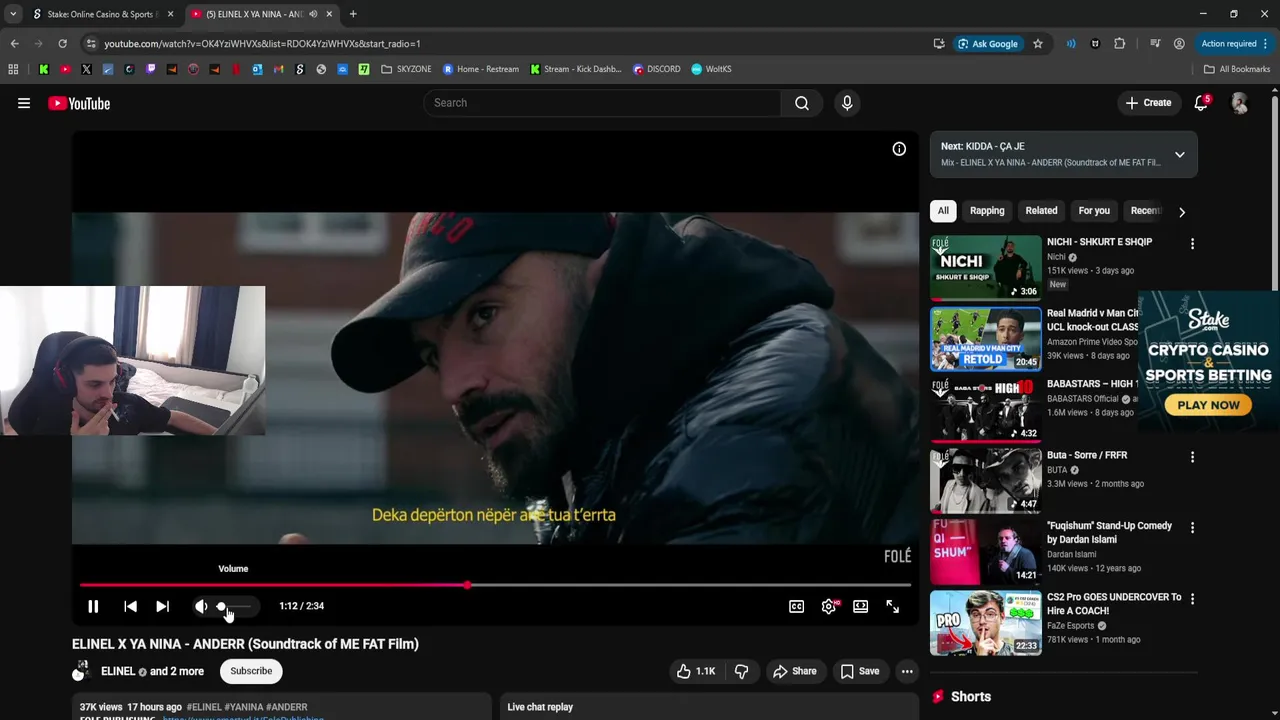
Task: Reload the page with the refresh icon
Action: [62, 43]
